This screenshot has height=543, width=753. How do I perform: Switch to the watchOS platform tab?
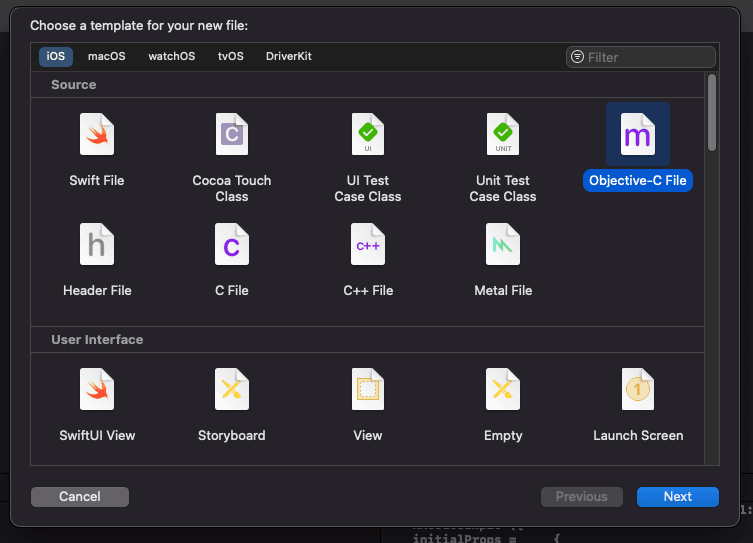pyautogui.click(x=171, y=57)
